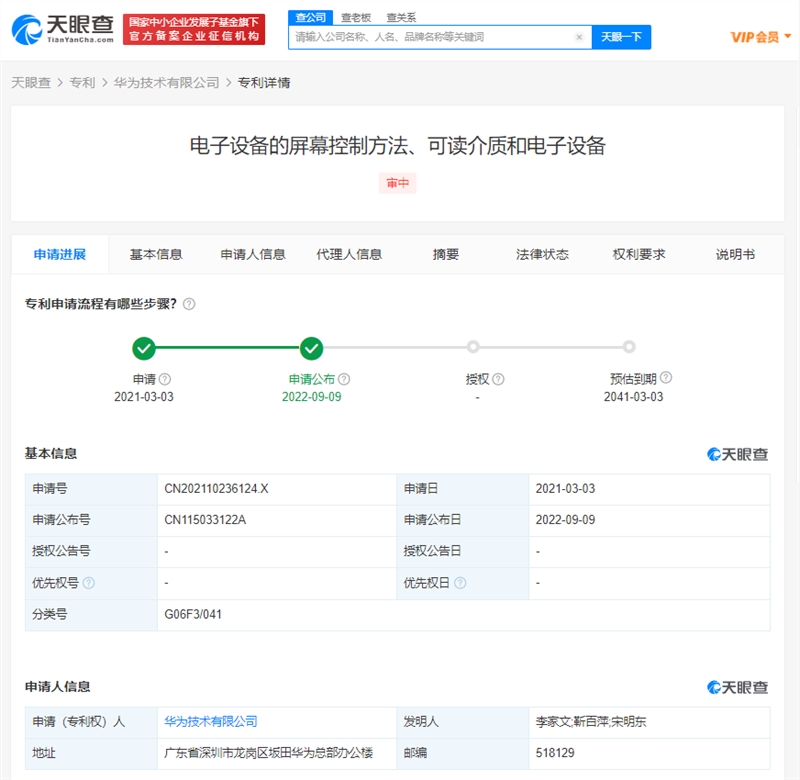Click the 广东省深圳市龙岗区 address text
Viewport: 800px width, 780px height.
(268, 753)
